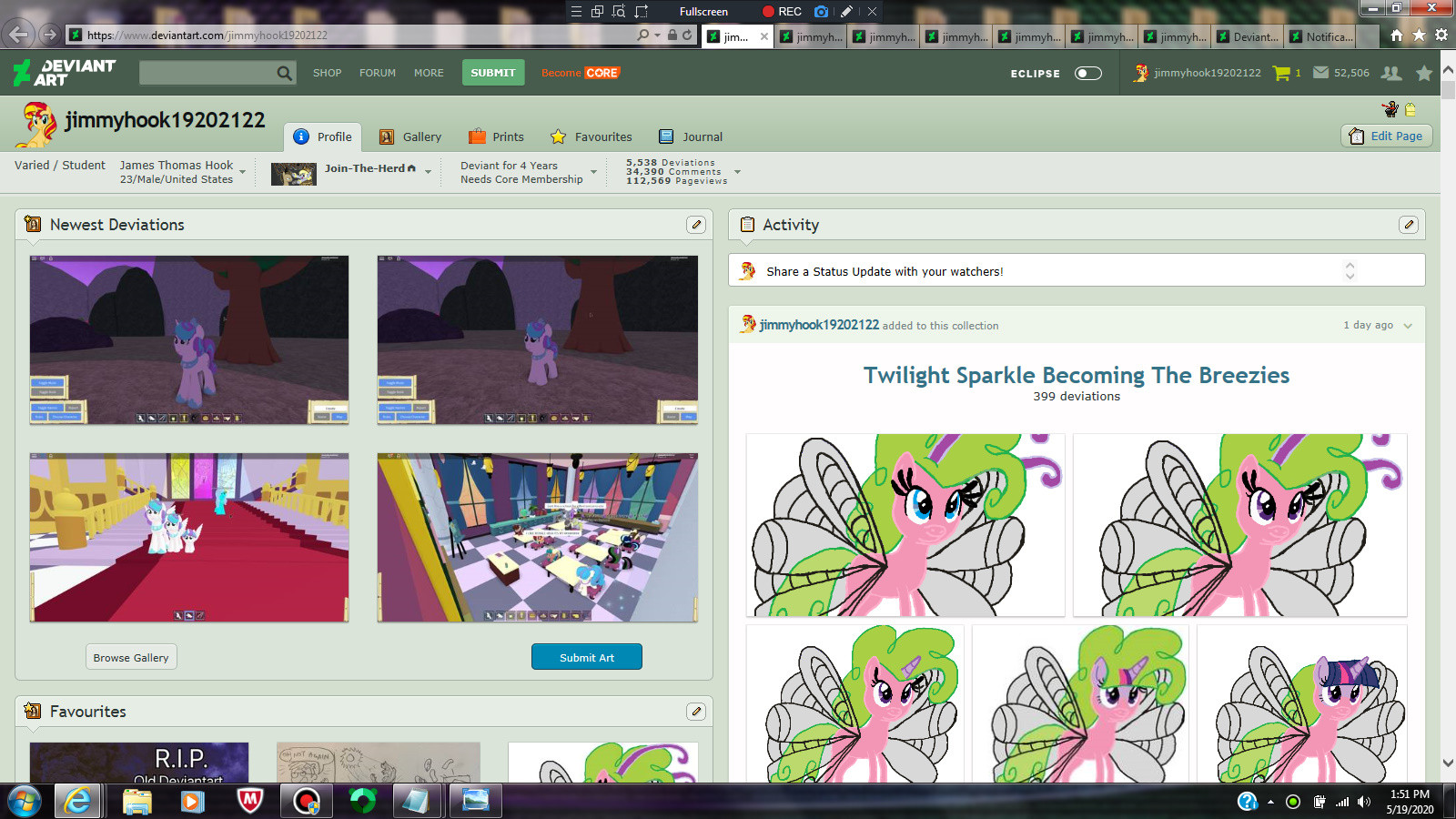This screenshot has height=819, width=1456.
Task: Open McAfee from the taskbar
Action: pos(249,801)
